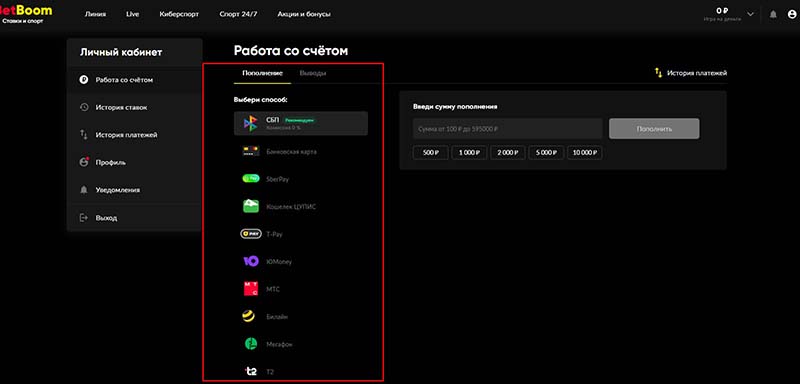Viewport: 800px width, 384px height.
Task: Choose the 1 000 ₽ preset amount
Action: 469,153
